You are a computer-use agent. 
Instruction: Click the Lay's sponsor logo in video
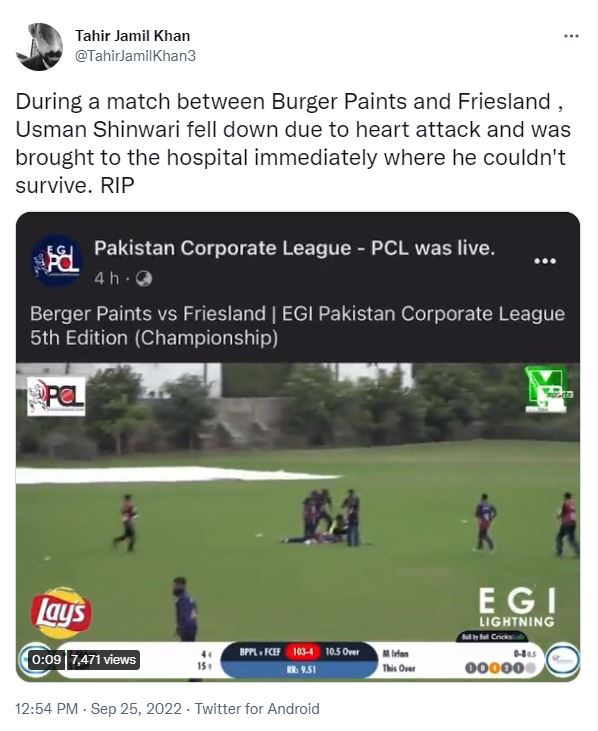(x=61, y=613)
